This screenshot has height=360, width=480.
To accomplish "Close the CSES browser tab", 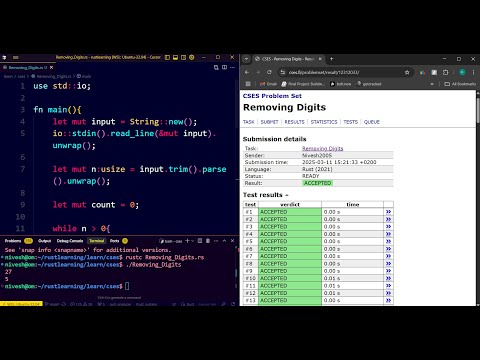I will coord(320,59).
